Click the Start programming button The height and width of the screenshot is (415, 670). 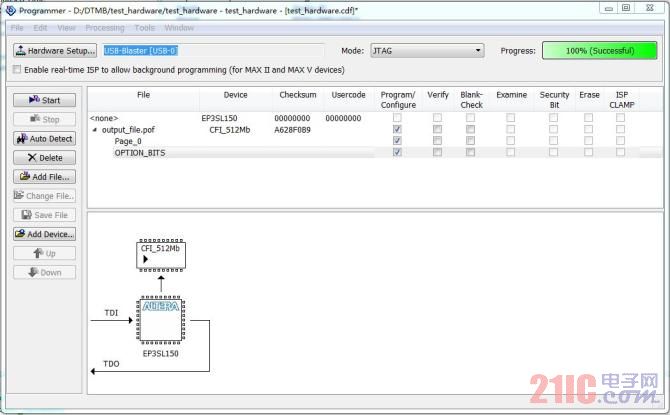(x=44, y=100)
